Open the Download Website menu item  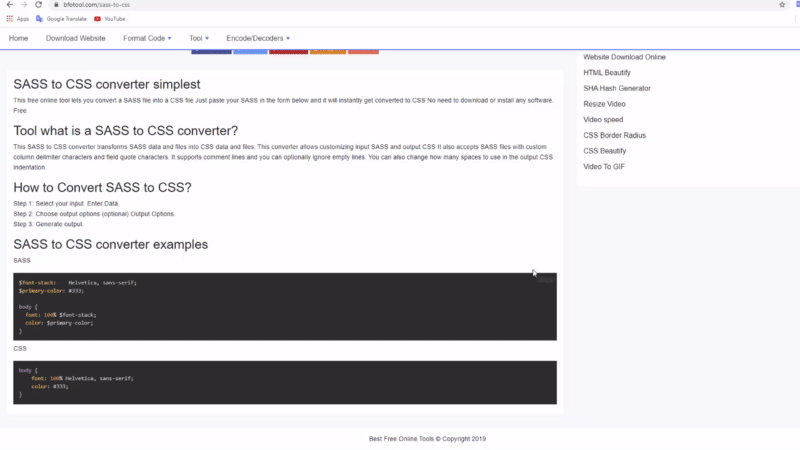pos(75,38)
